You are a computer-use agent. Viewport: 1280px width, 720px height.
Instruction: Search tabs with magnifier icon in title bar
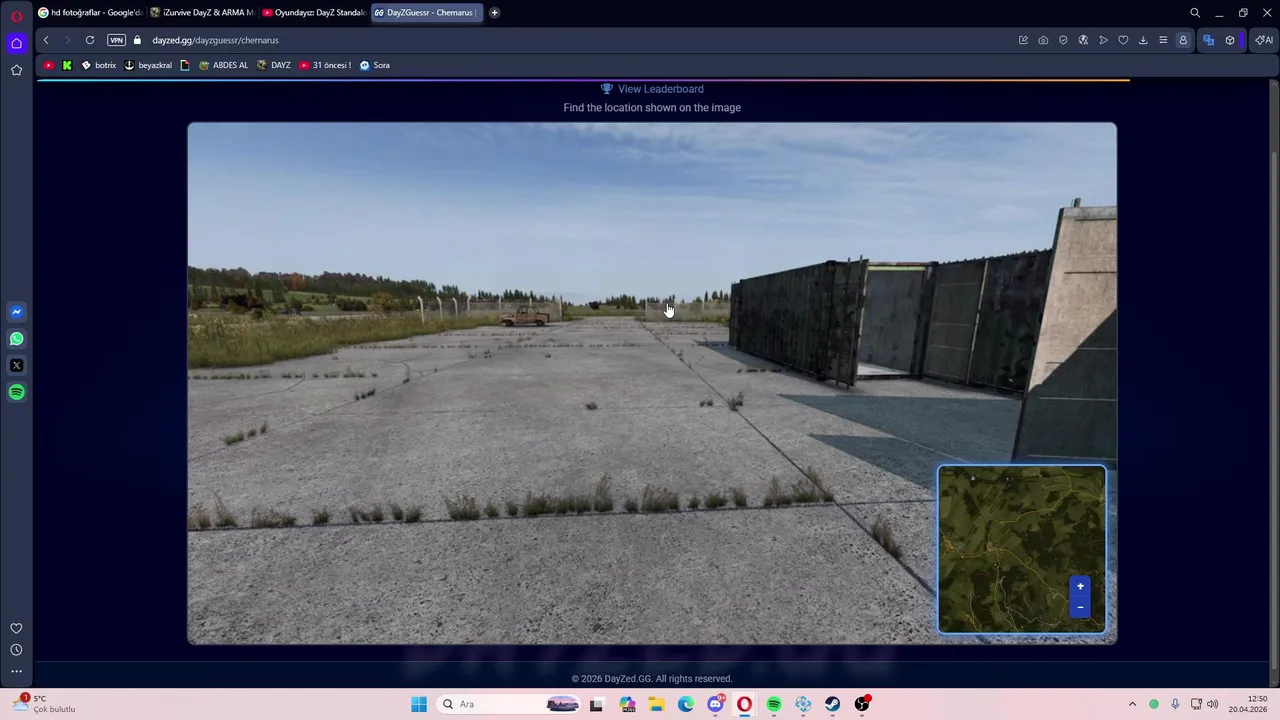click(x=1195, y=13)
